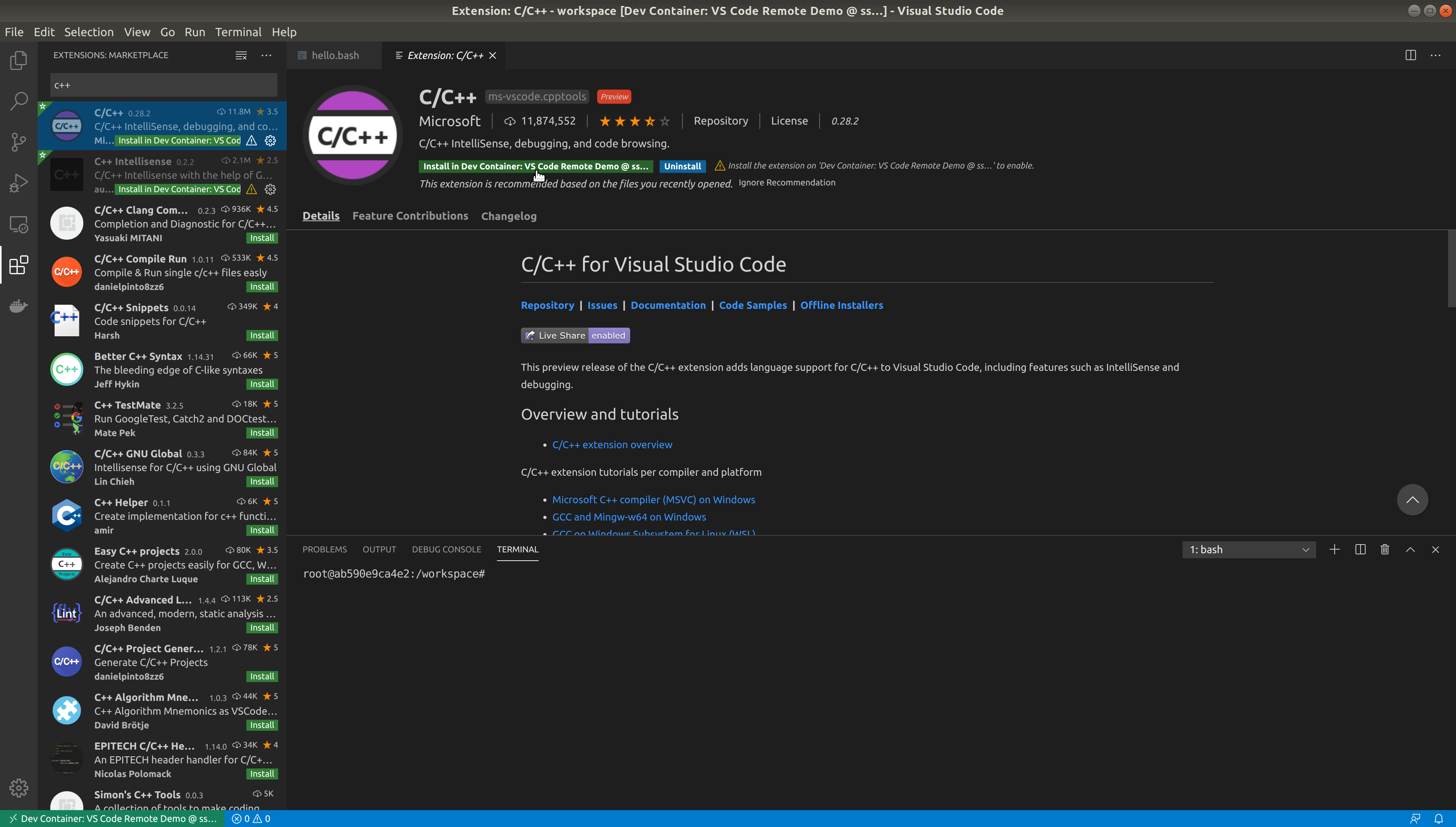The height and width of the screenshot is (827, 1456).
Task: Click the star rating of C/C++ extension
Action: 635,121
